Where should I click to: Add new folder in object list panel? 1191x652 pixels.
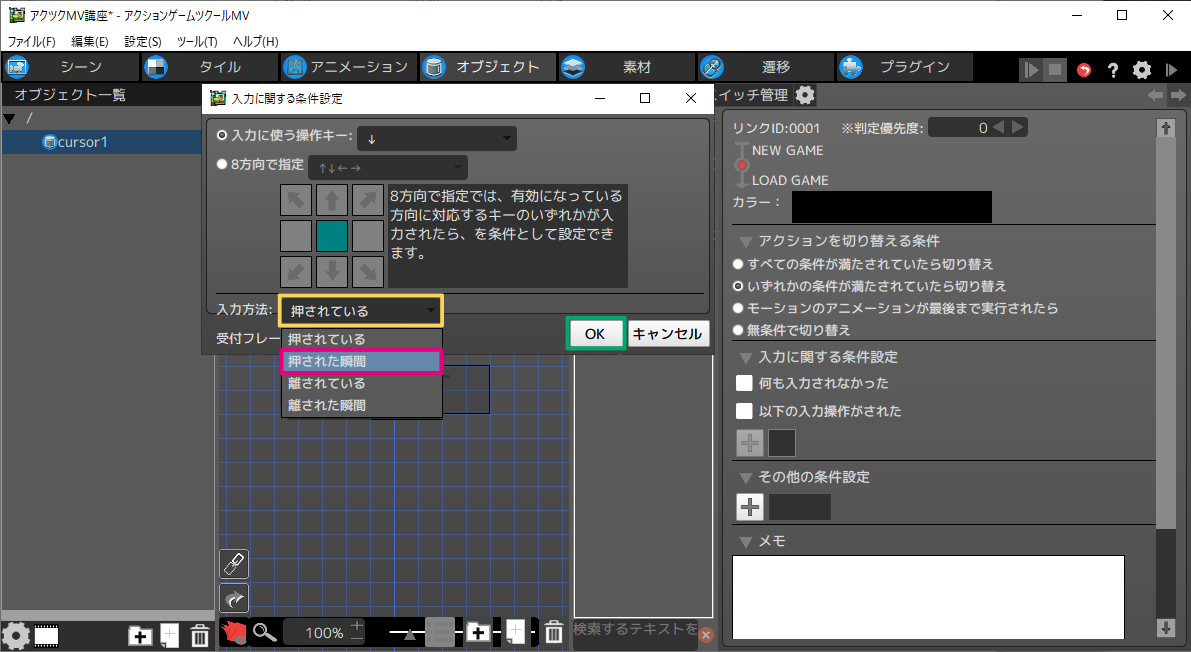pos(141,635)
